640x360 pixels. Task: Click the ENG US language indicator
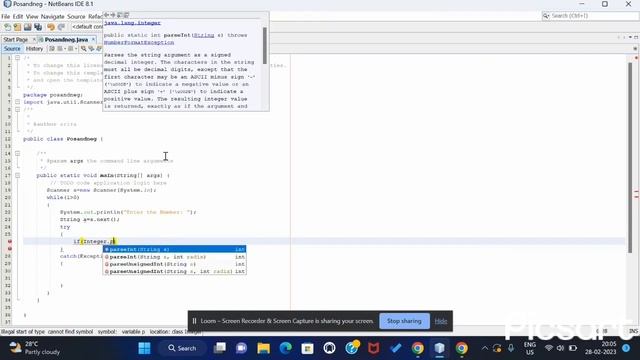530,348
